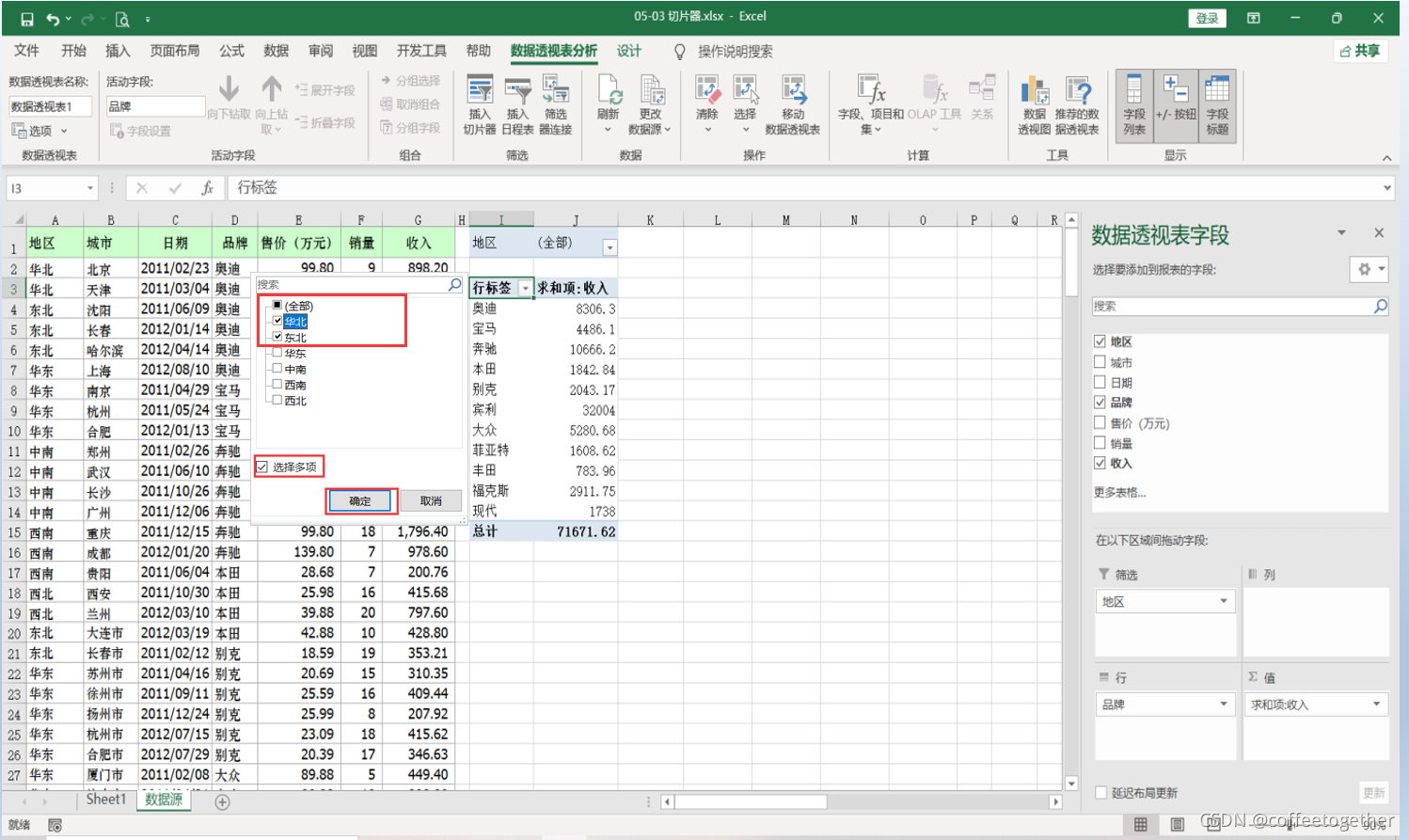Add a new sheet with plus icon

pos(222,802)
